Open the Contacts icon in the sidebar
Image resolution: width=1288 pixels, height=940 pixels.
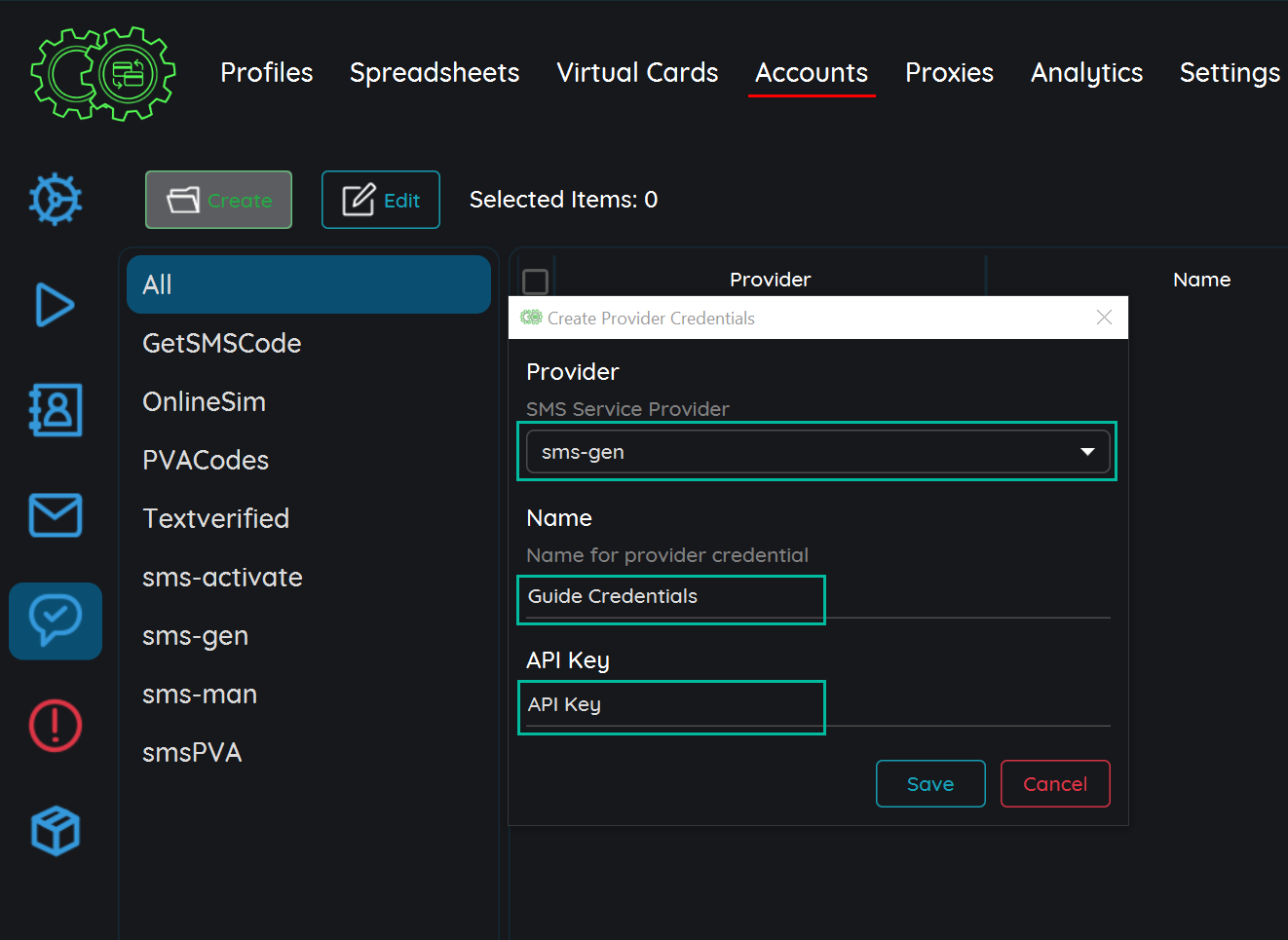coord(55,410)
